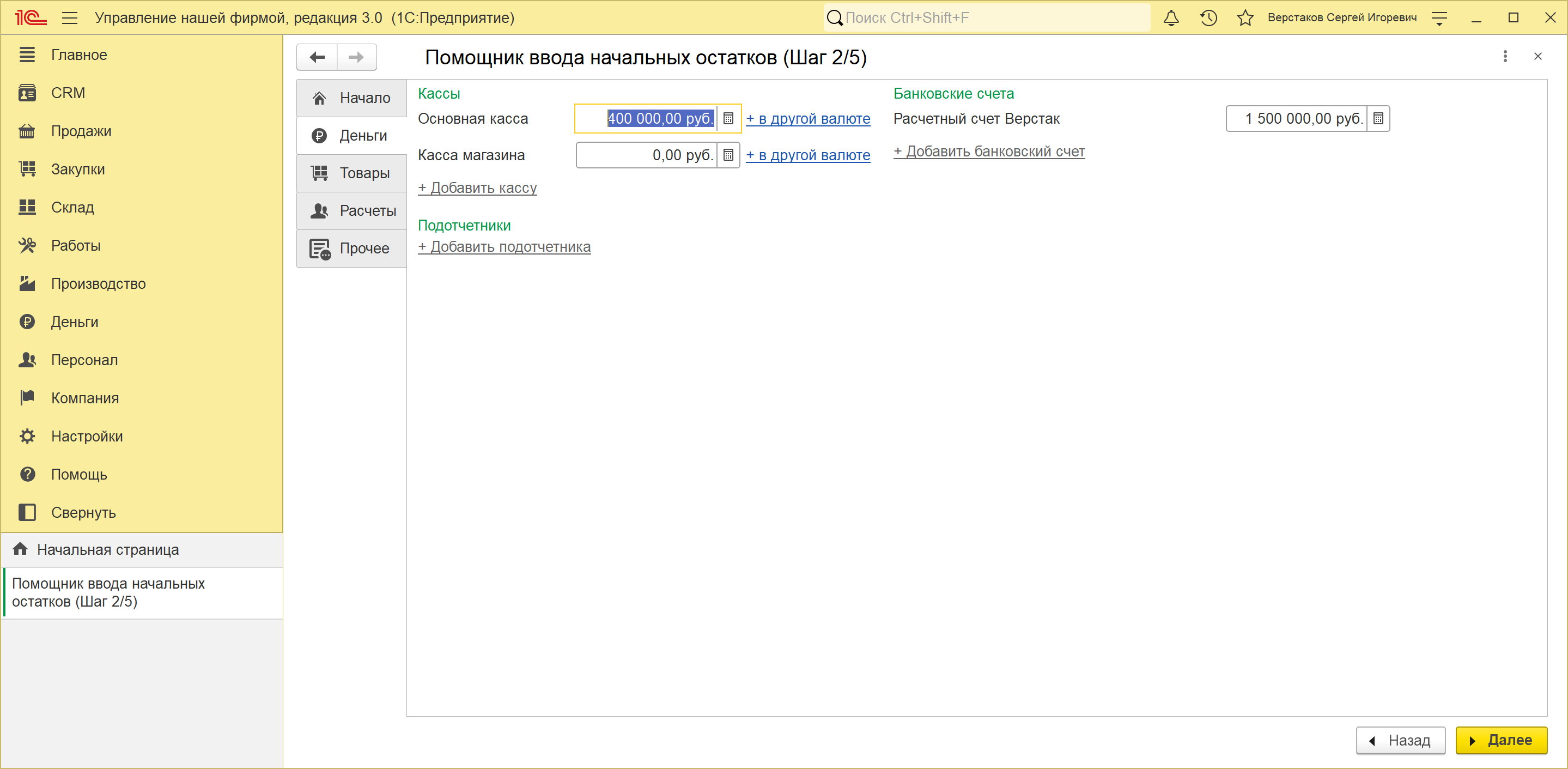
Task: Click the Добавить кассу link
Action: (477, 188)
